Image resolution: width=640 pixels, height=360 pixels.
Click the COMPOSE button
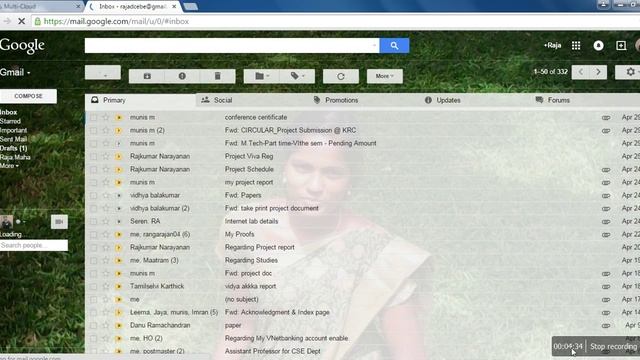tap(28, 96)
